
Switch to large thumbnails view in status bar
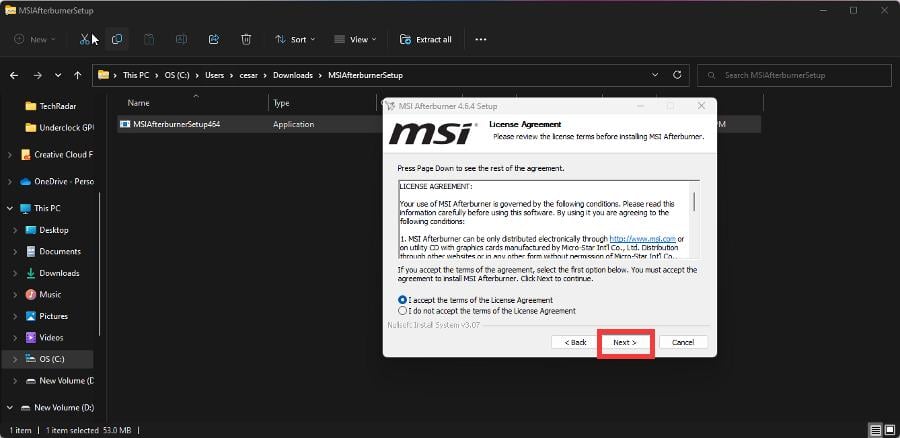889,429
